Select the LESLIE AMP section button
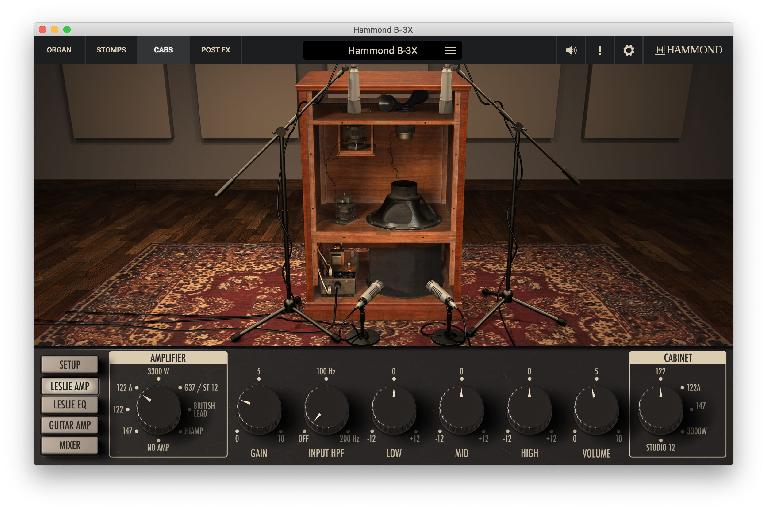768x511 pixels. tap(70, 386)
